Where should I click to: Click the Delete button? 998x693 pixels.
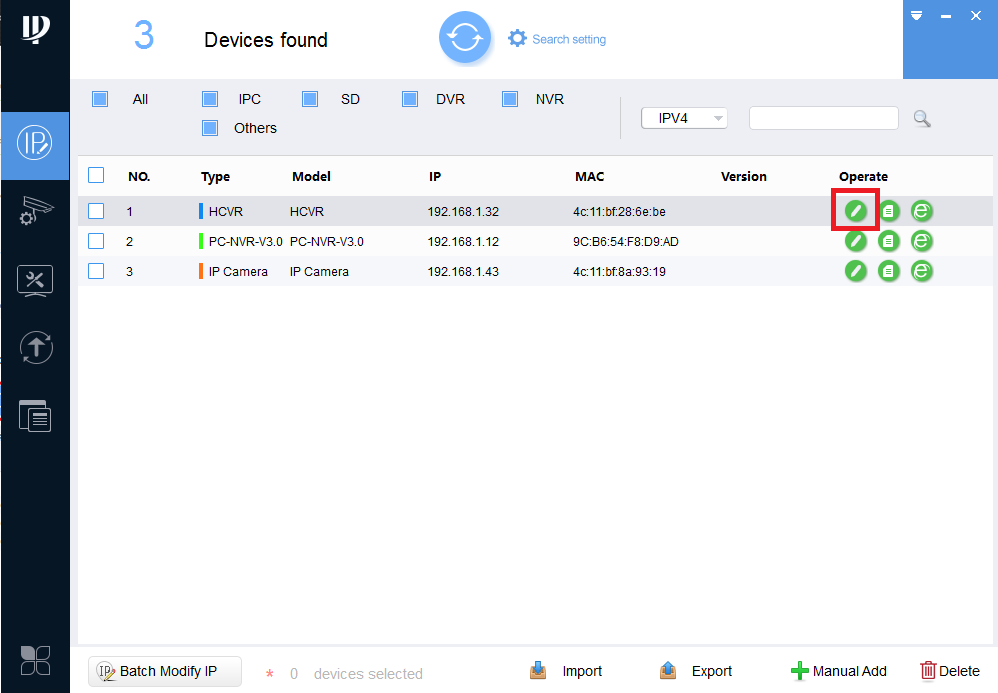[950, 671]
